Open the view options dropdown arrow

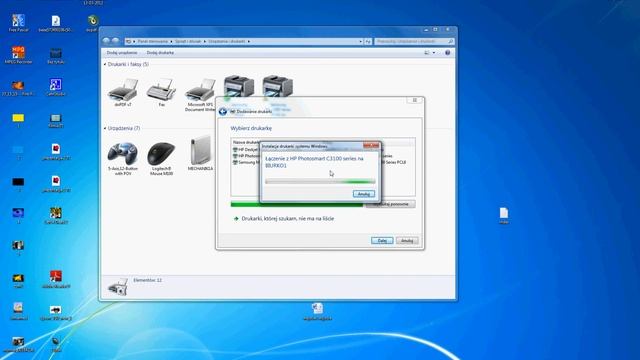434,53
